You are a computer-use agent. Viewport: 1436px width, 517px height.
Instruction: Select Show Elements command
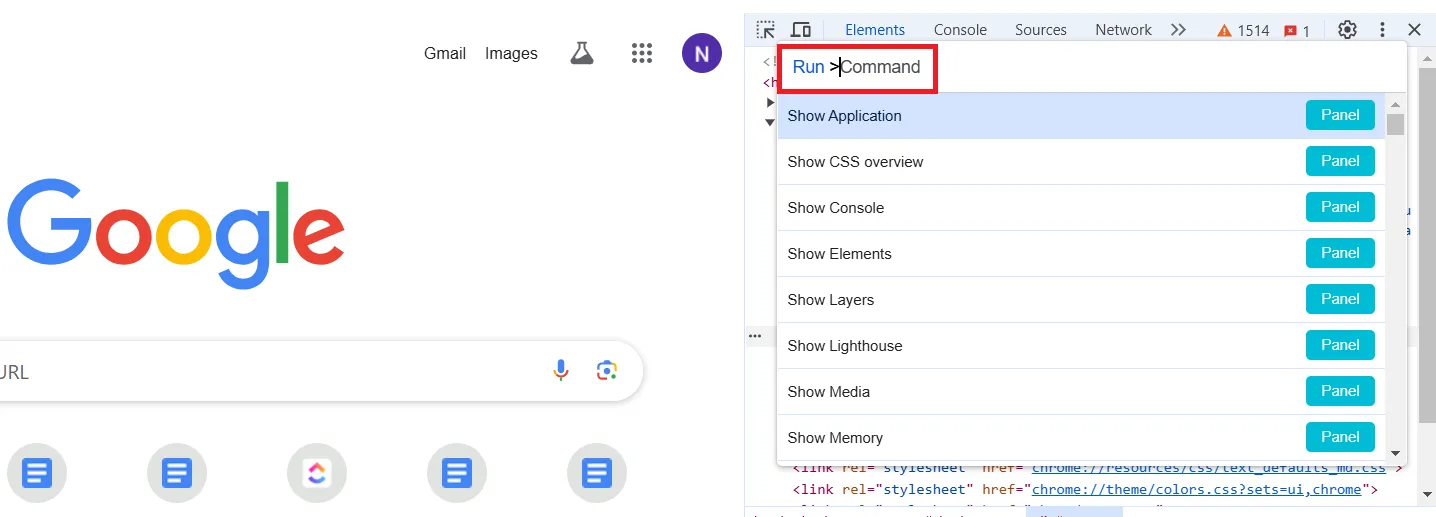click(1081, 254)
